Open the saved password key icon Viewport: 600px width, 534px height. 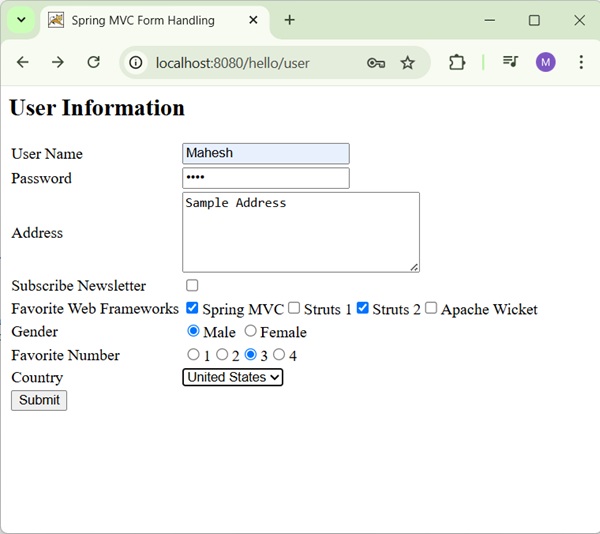pyautogui.click(x=376, y=63)
